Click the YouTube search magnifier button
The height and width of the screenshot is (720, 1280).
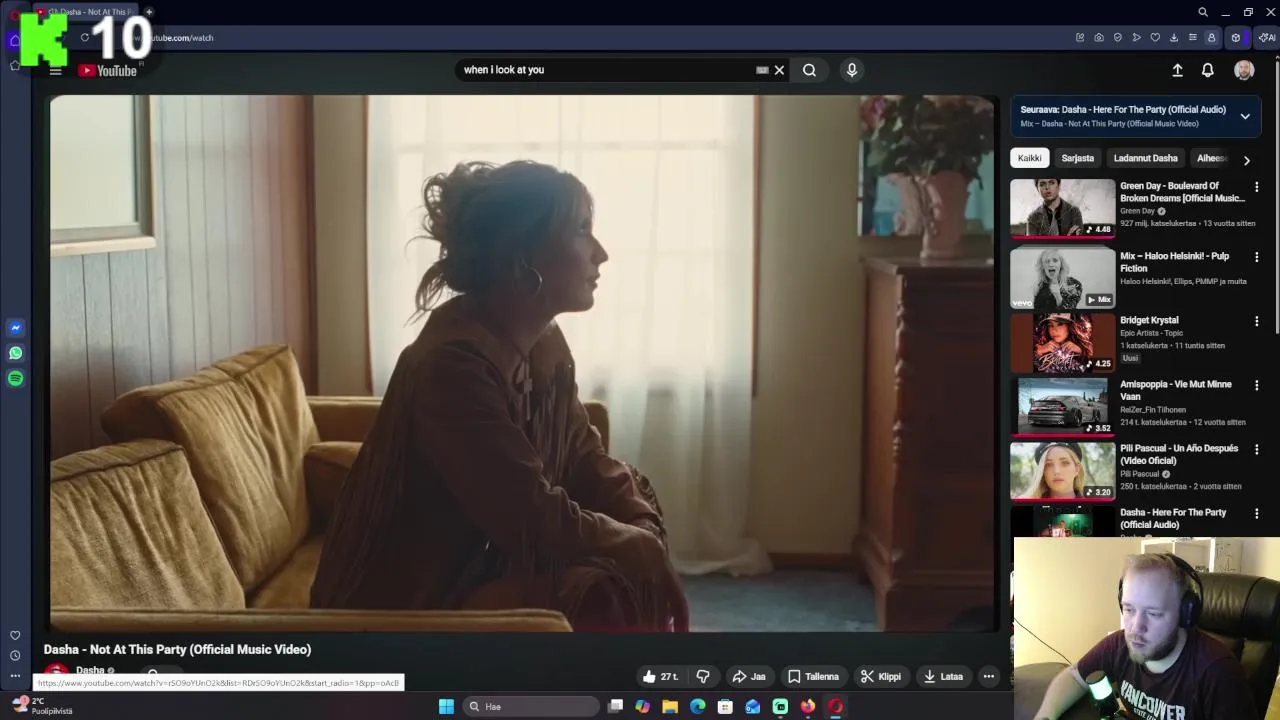809,70
